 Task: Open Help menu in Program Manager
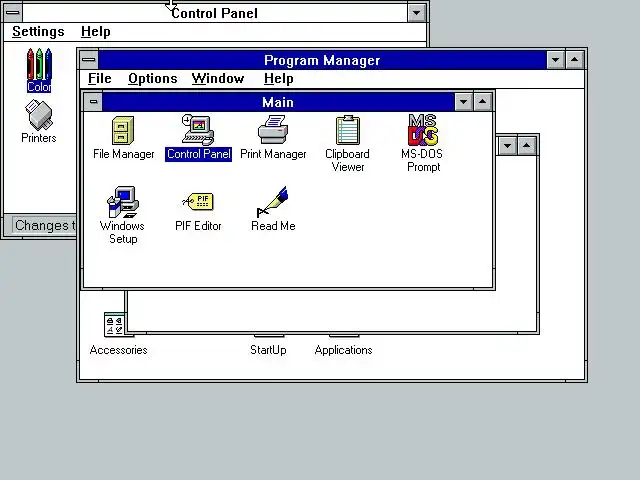(x=279, y=78)
